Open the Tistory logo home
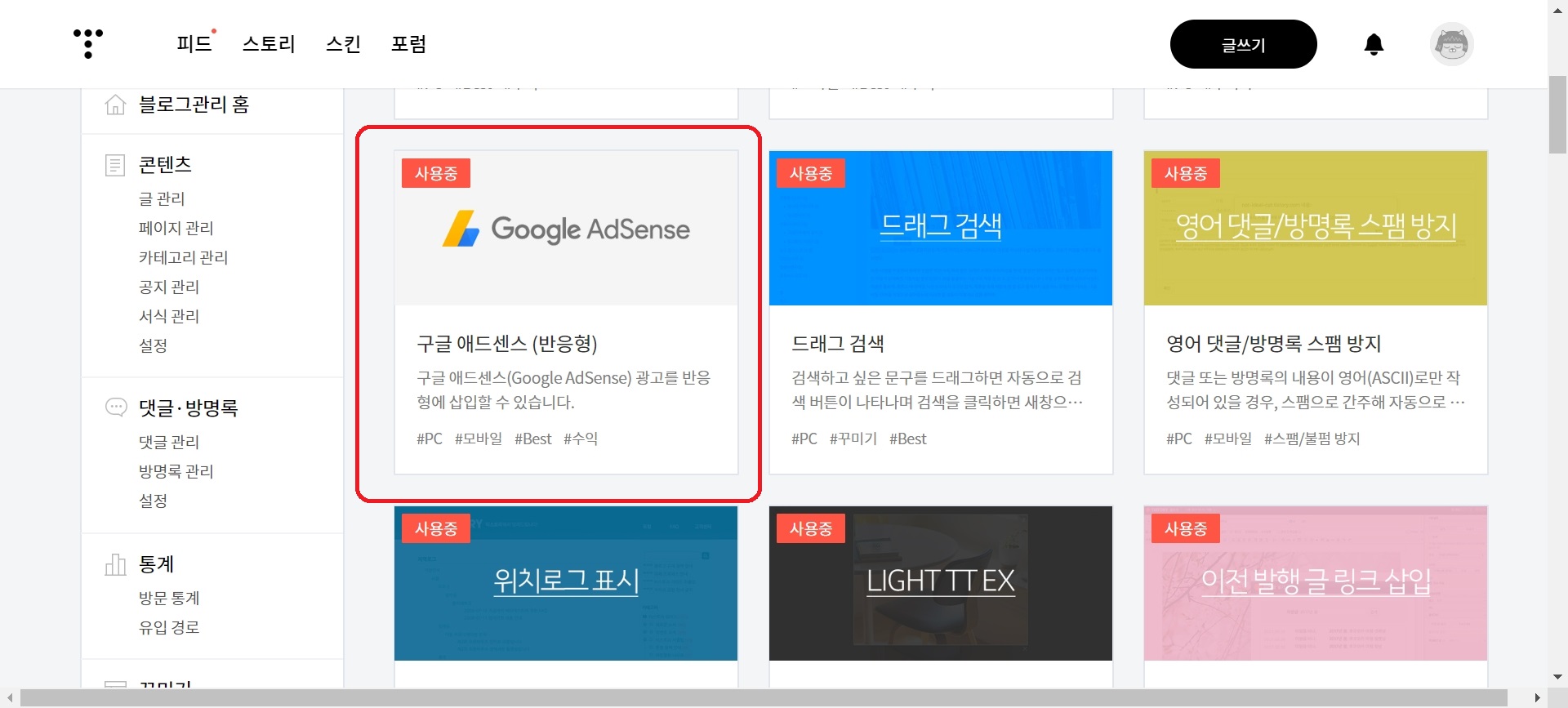Image resolution: width=1568 pixels, height=708 pixels. tap(88, 43)
